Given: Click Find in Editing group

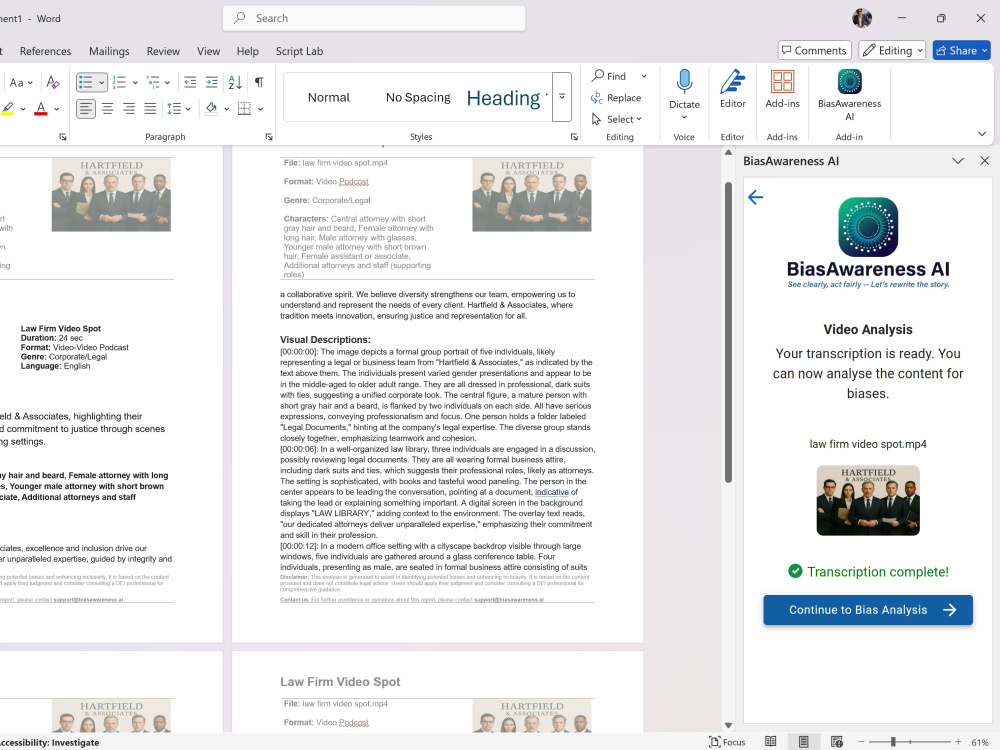Looking at the screenshot, I should (610, 76).
